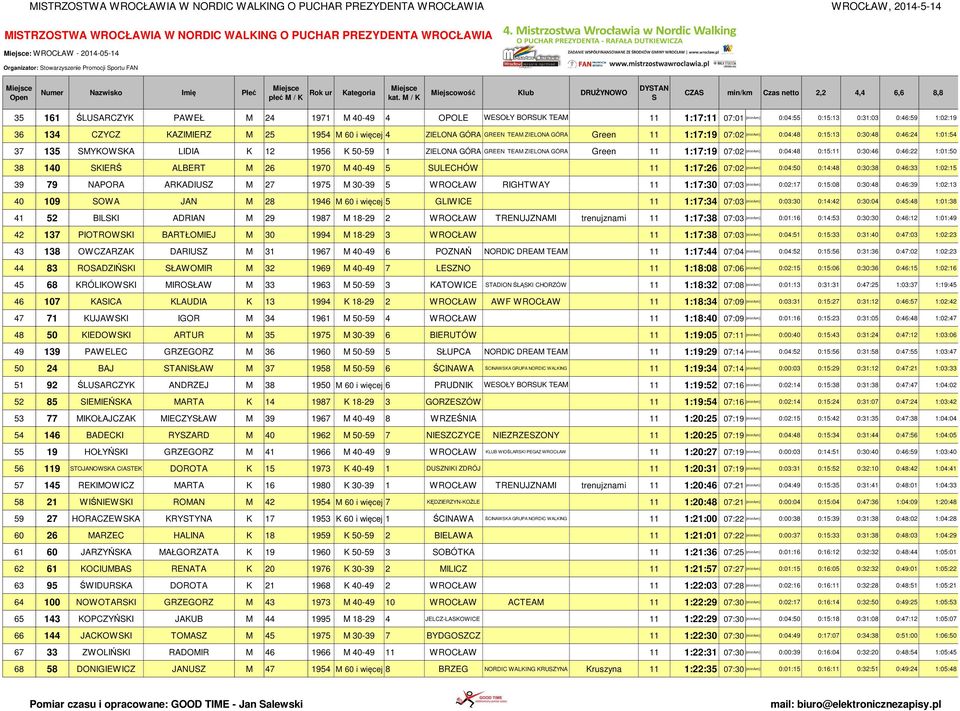The width and height of the screenshot is (960, 711).
Task: Select the CZAS column header
Action: click(694, 93)
